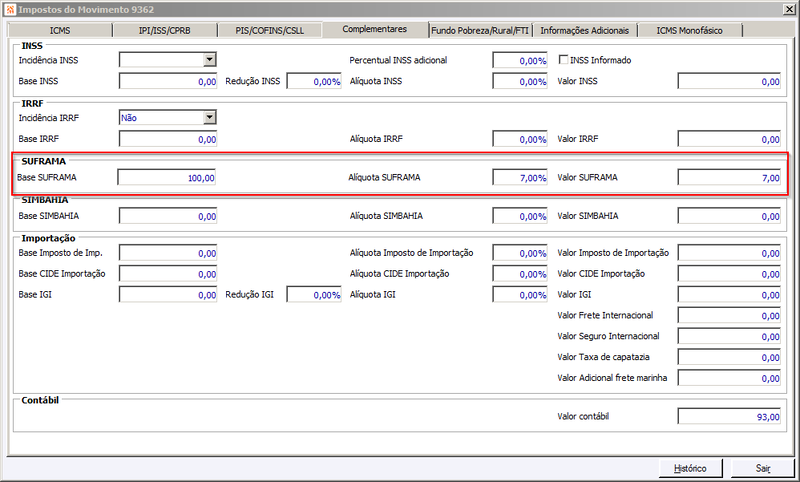Viewport: 800px width, 482px height.
Task: Select the Alíquota IRRF field
Action: tap(520, 139)
